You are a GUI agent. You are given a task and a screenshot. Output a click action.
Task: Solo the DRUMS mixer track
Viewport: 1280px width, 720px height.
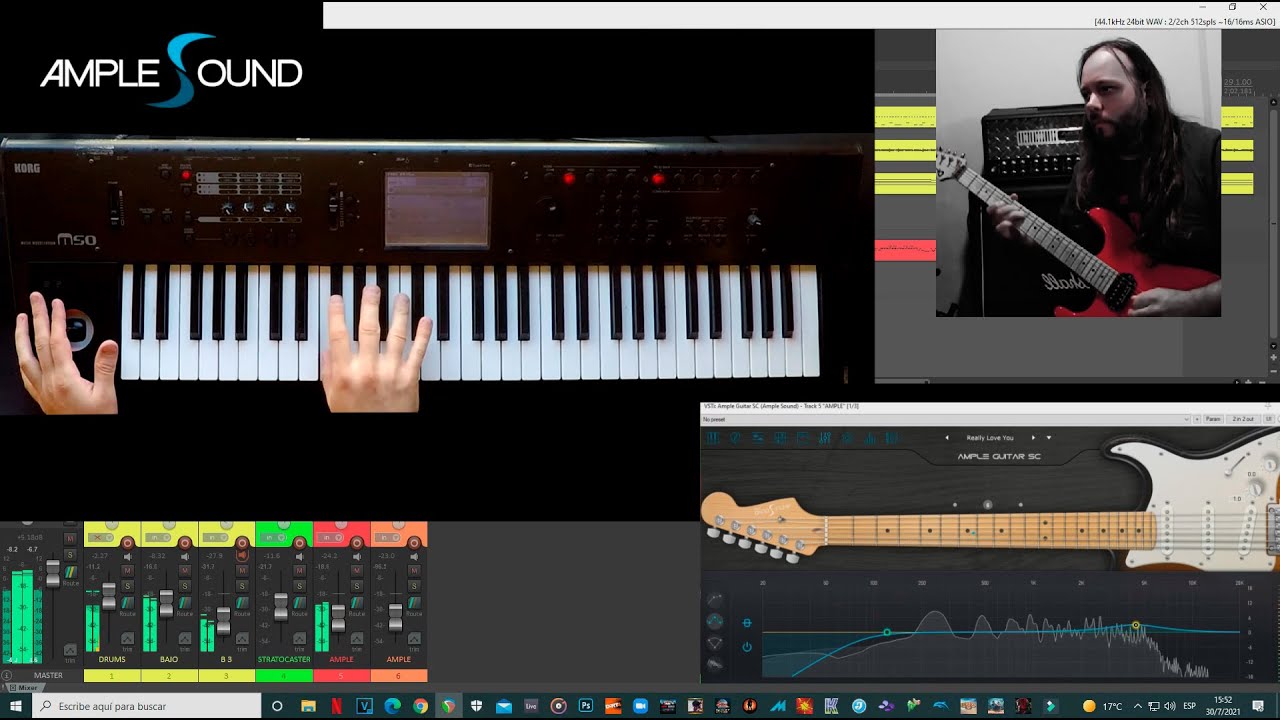127,586
